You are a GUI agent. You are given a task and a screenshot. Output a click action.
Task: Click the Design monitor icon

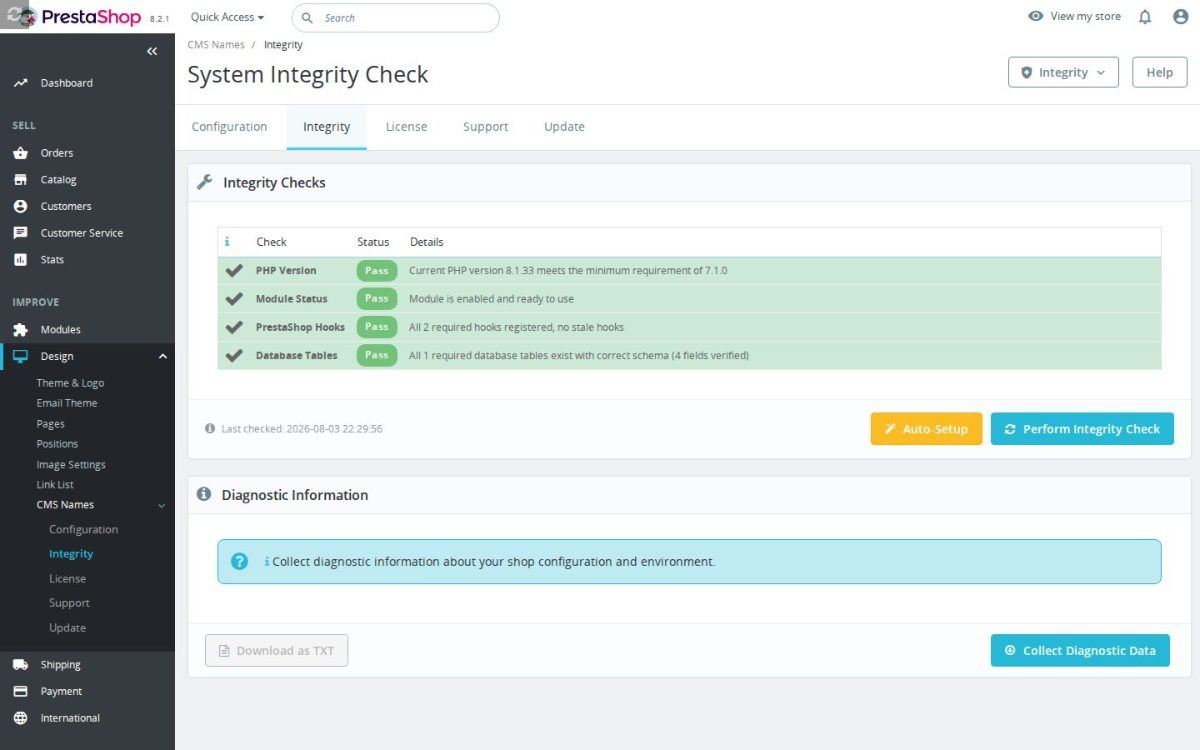pyautogui.click(x=20, y=356)
